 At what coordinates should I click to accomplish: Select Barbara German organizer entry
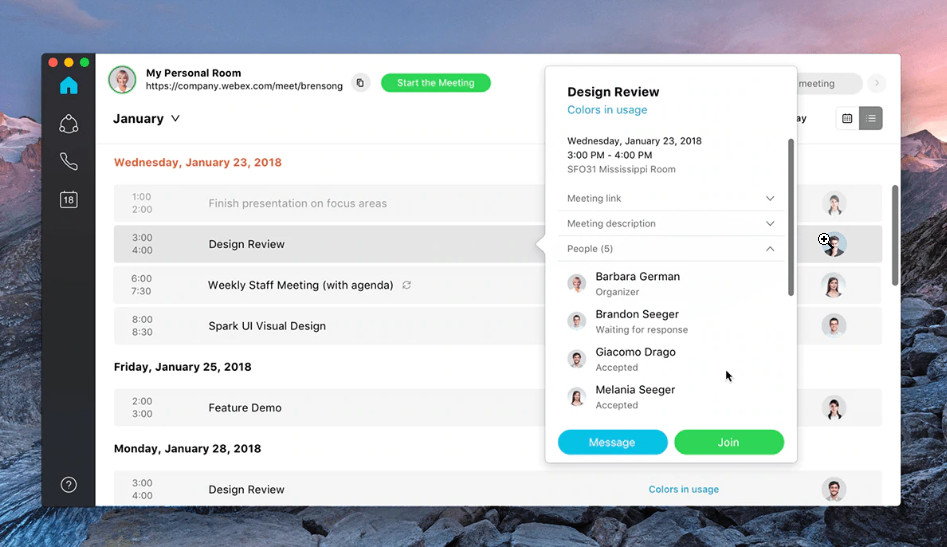(x=670, y=284)
